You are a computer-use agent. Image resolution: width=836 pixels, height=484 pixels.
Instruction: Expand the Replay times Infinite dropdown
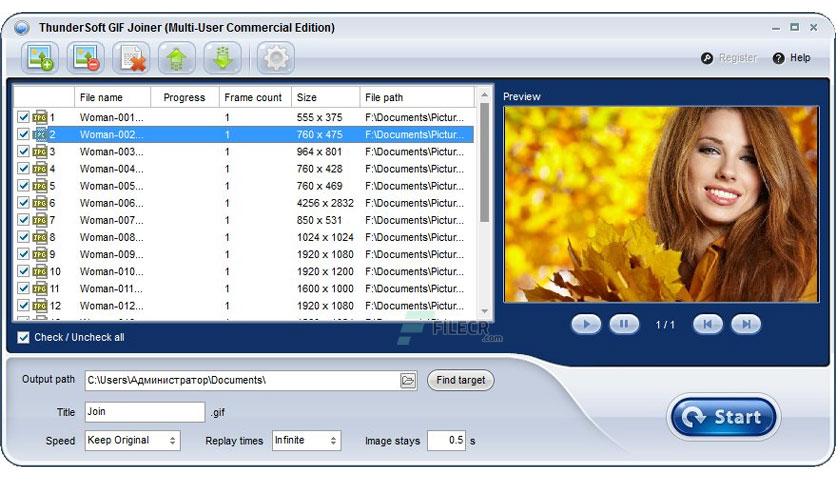(x=306, y=440)
